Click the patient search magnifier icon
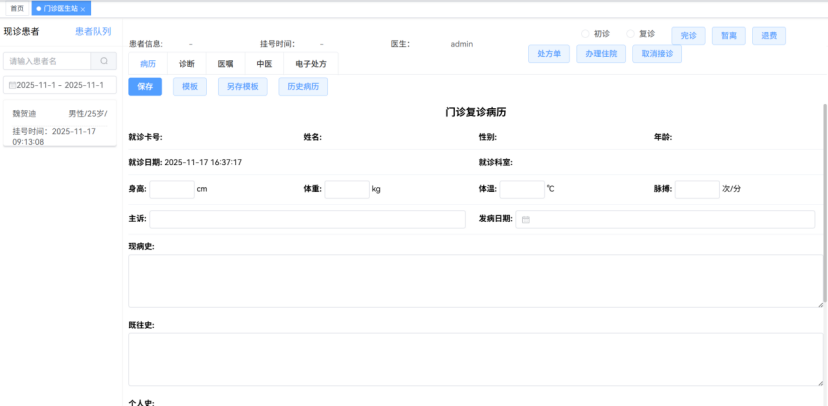This screenshot has height=406, width=828. (x=104, y=61)
